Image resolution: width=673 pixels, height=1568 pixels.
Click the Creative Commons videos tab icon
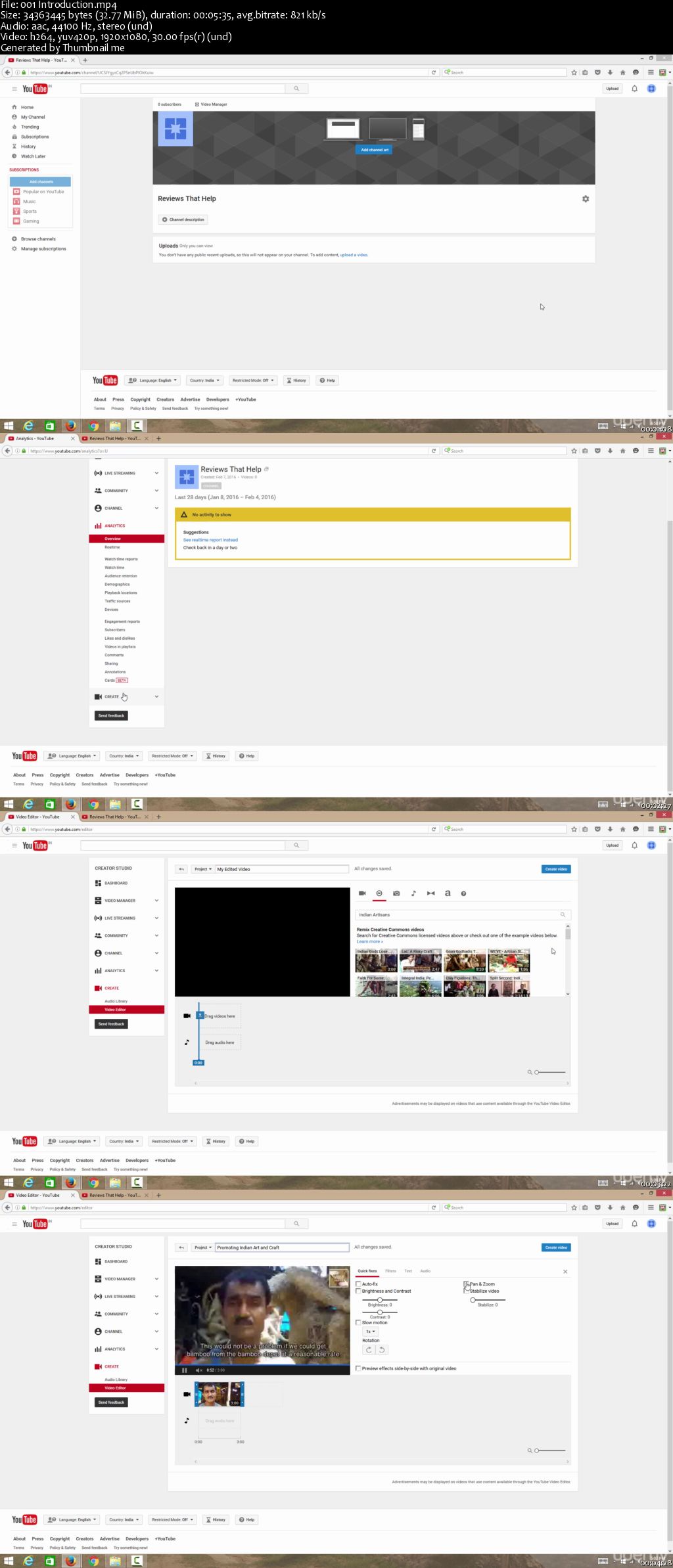pos(379,893)
